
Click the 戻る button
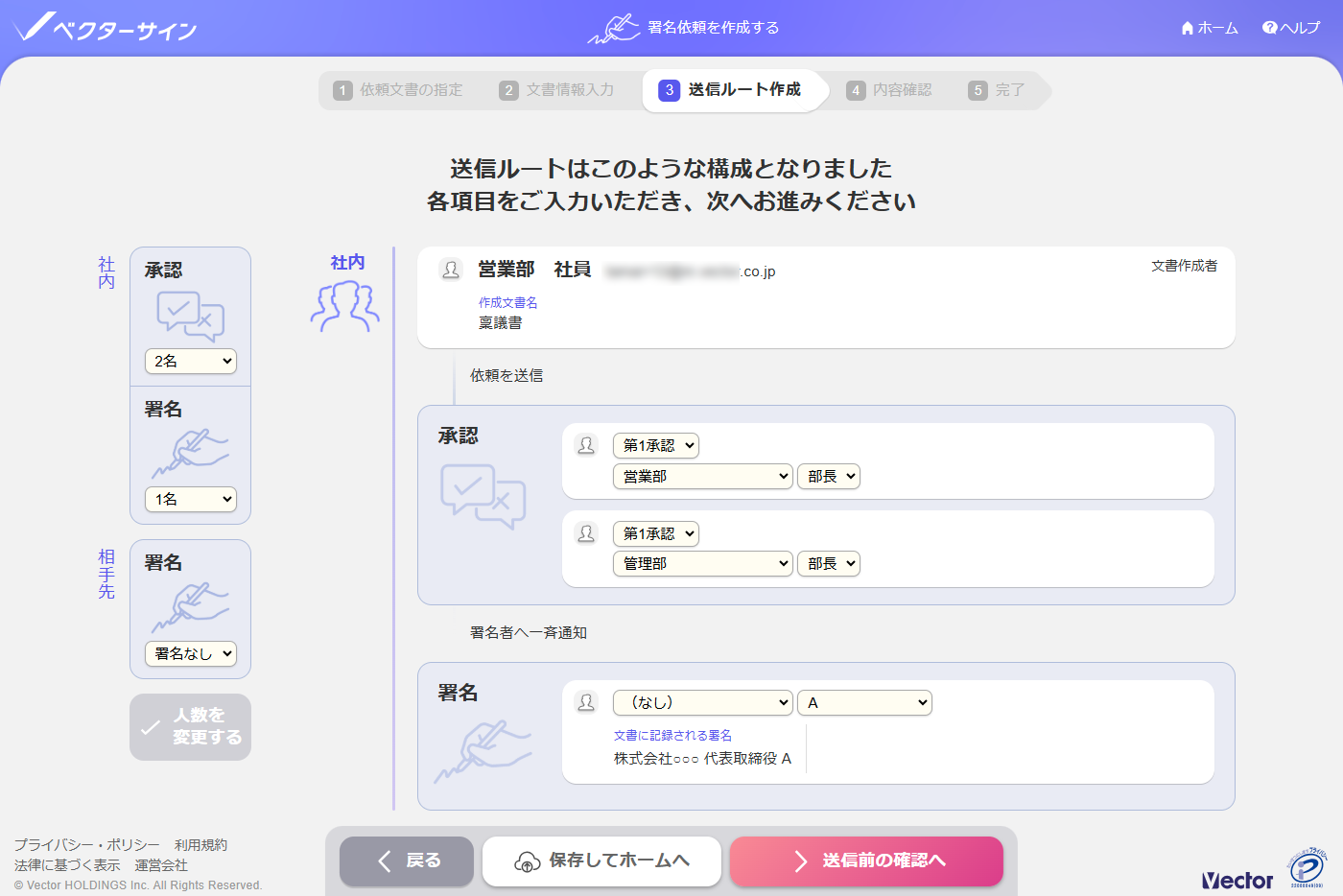point(407,861)
